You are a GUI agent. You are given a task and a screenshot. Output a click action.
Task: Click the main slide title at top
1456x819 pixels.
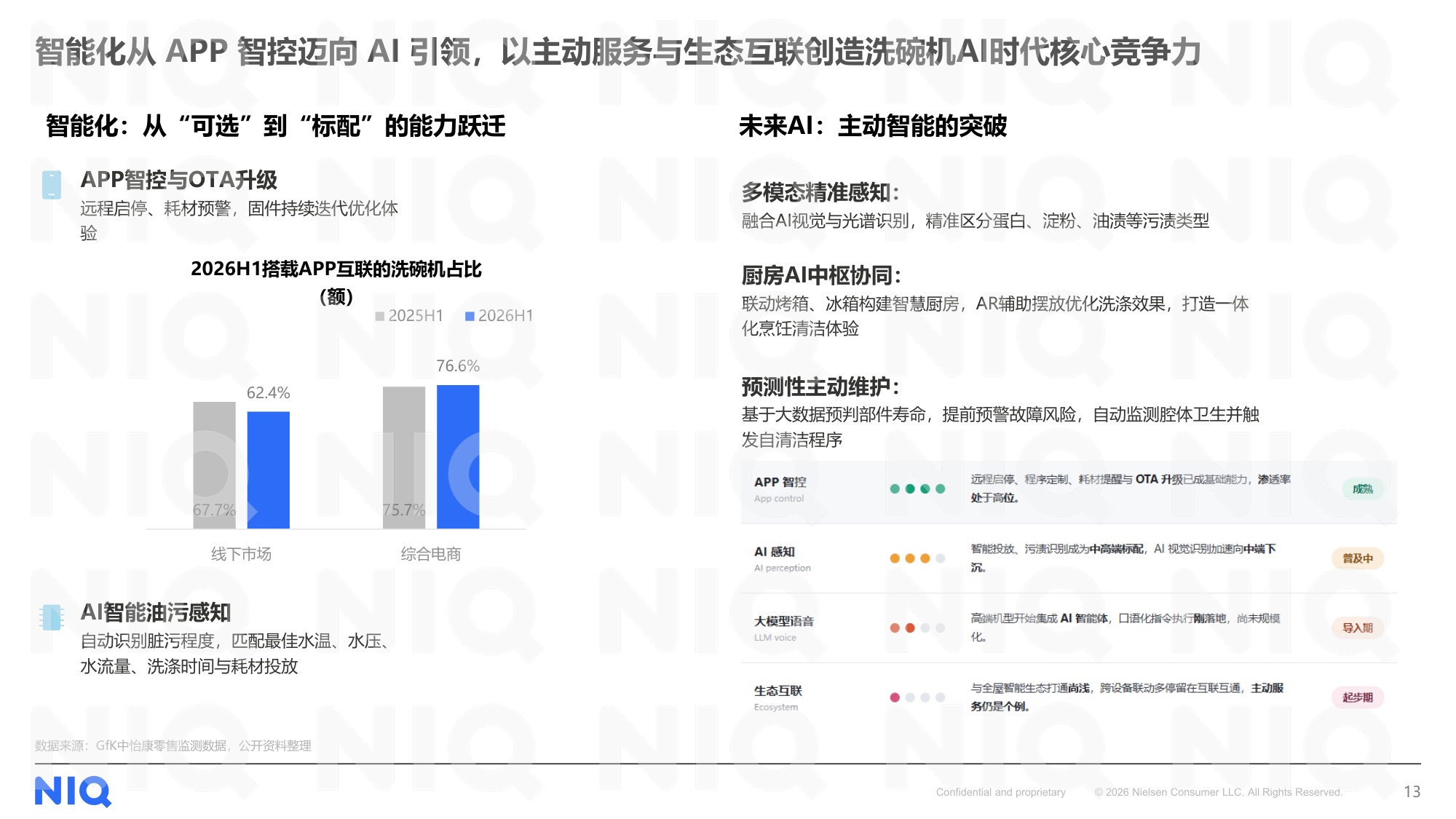pos(618,52)
